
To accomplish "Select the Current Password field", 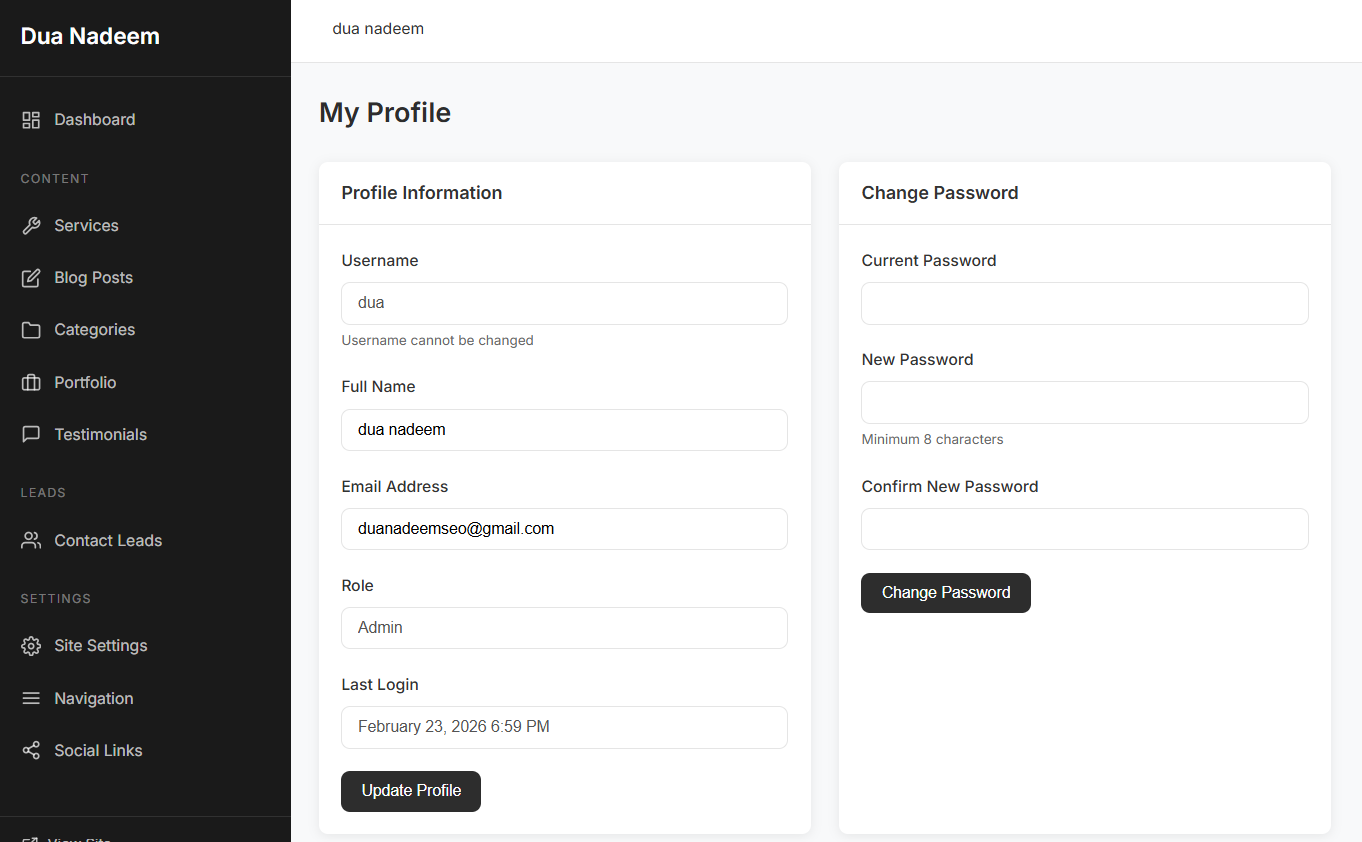I will coord(1084,304).
